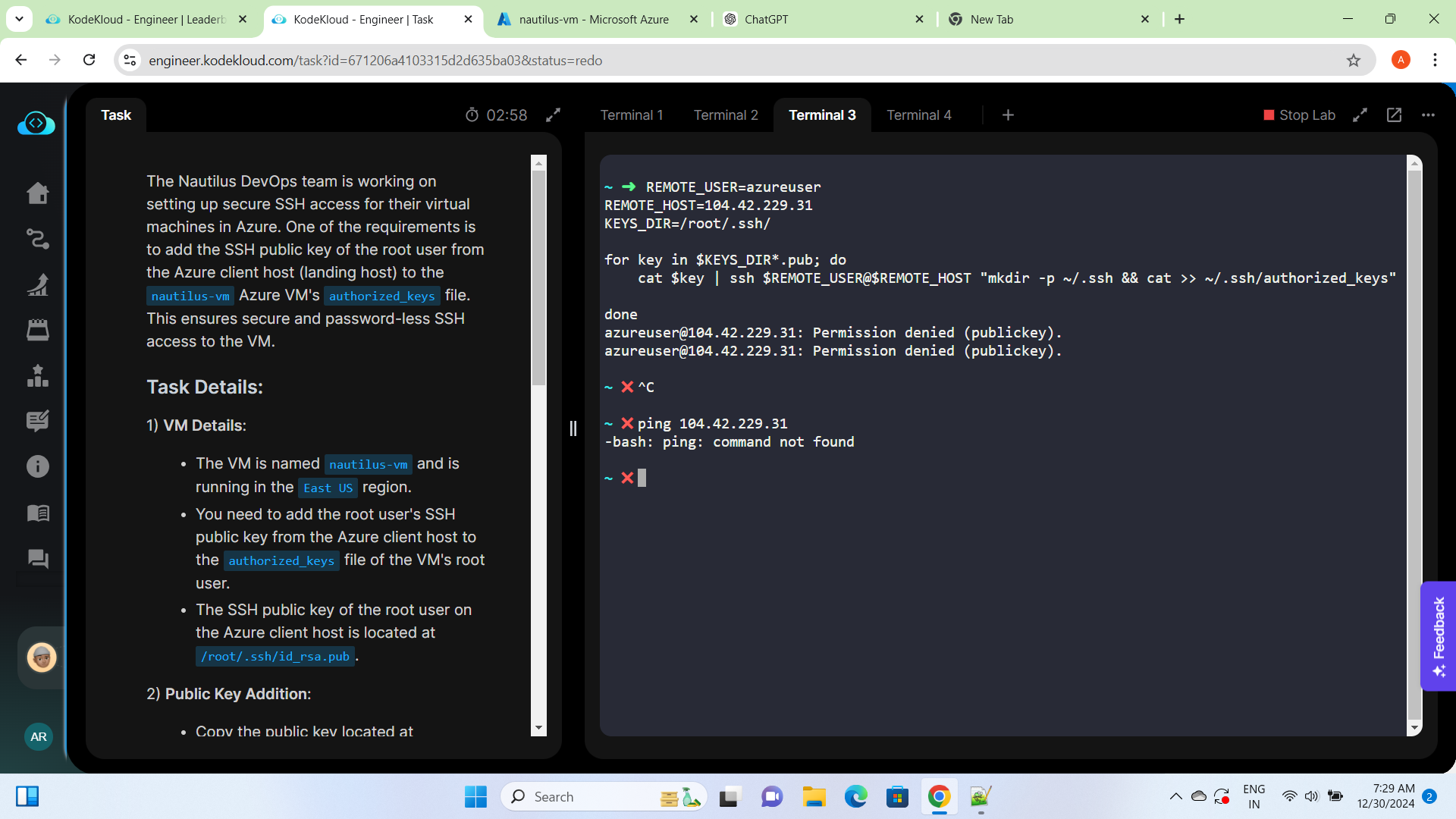Image resolution: width=1456 pixels, height=819 pixels.
Task: Expand the Task panel with arrows icon
Action: [x=553, y=115]
